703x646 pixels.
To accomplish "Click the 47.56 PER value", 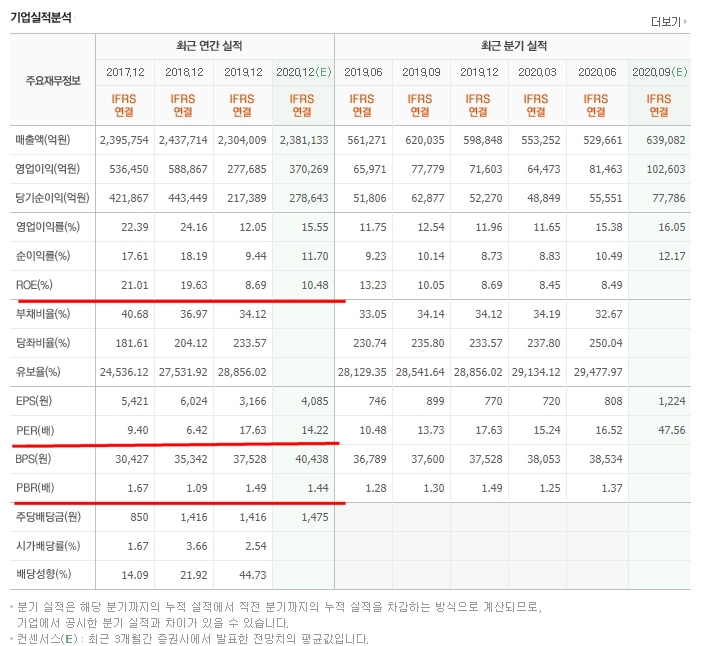I will pyautogui.click(x=672, y=430).
